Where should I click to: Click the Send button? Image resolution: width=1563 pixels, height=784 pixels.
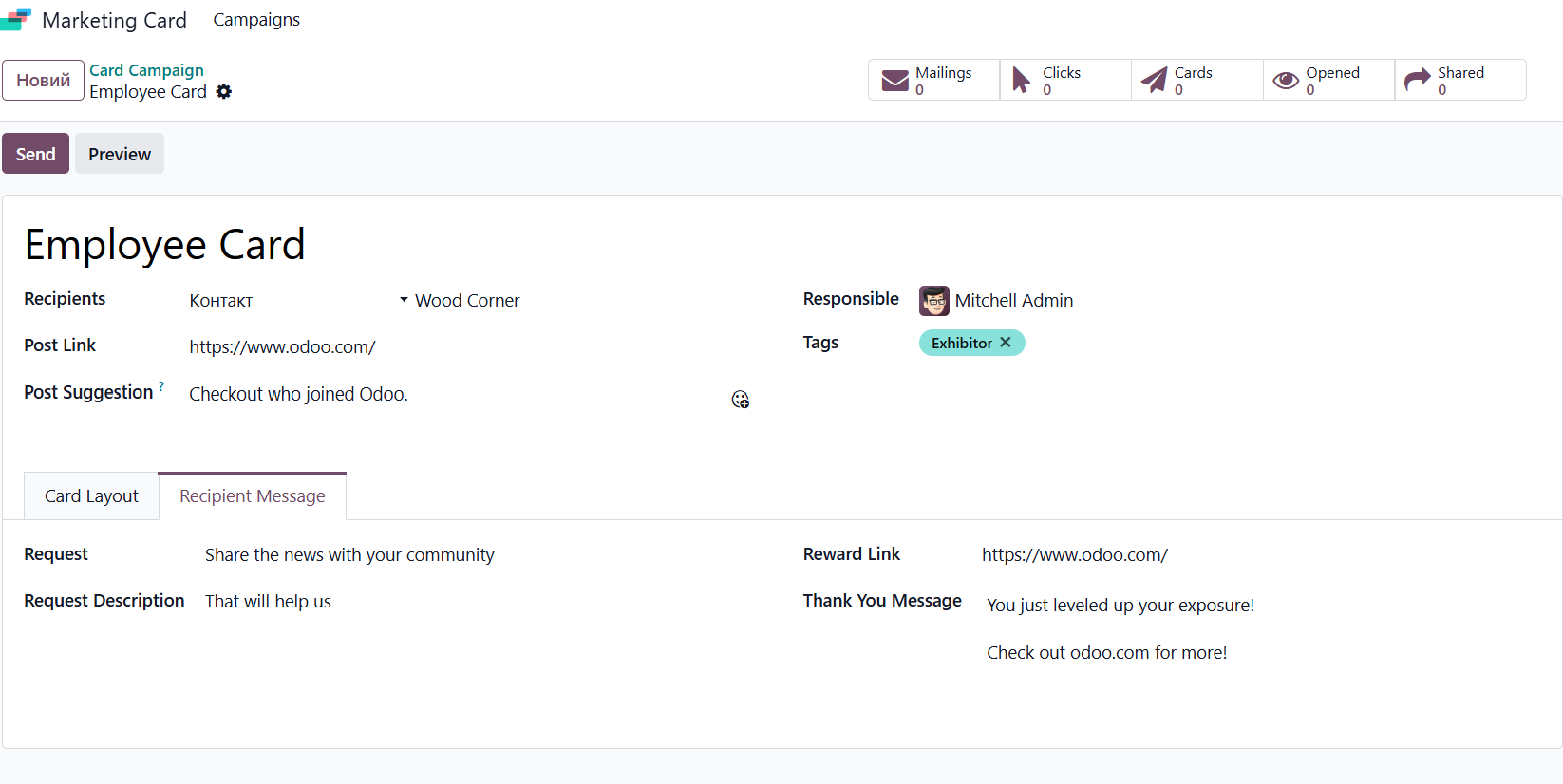coord(35,154)
